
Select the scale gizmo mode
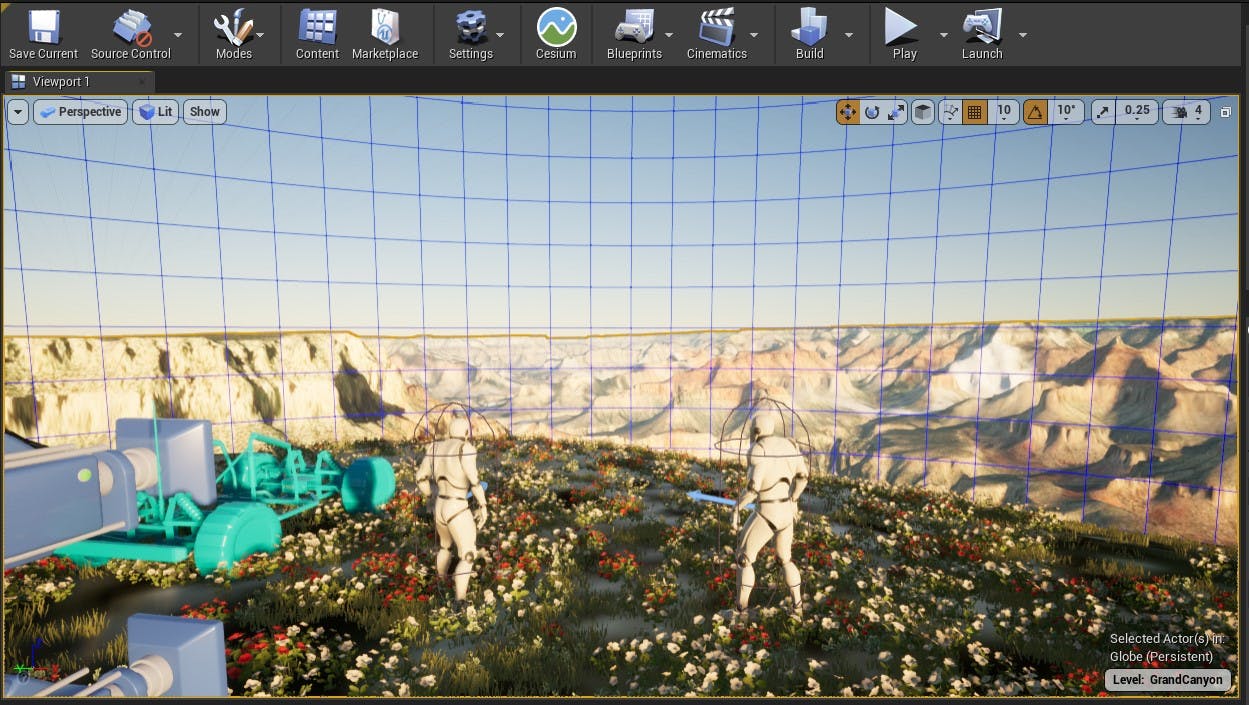(896, 112)
